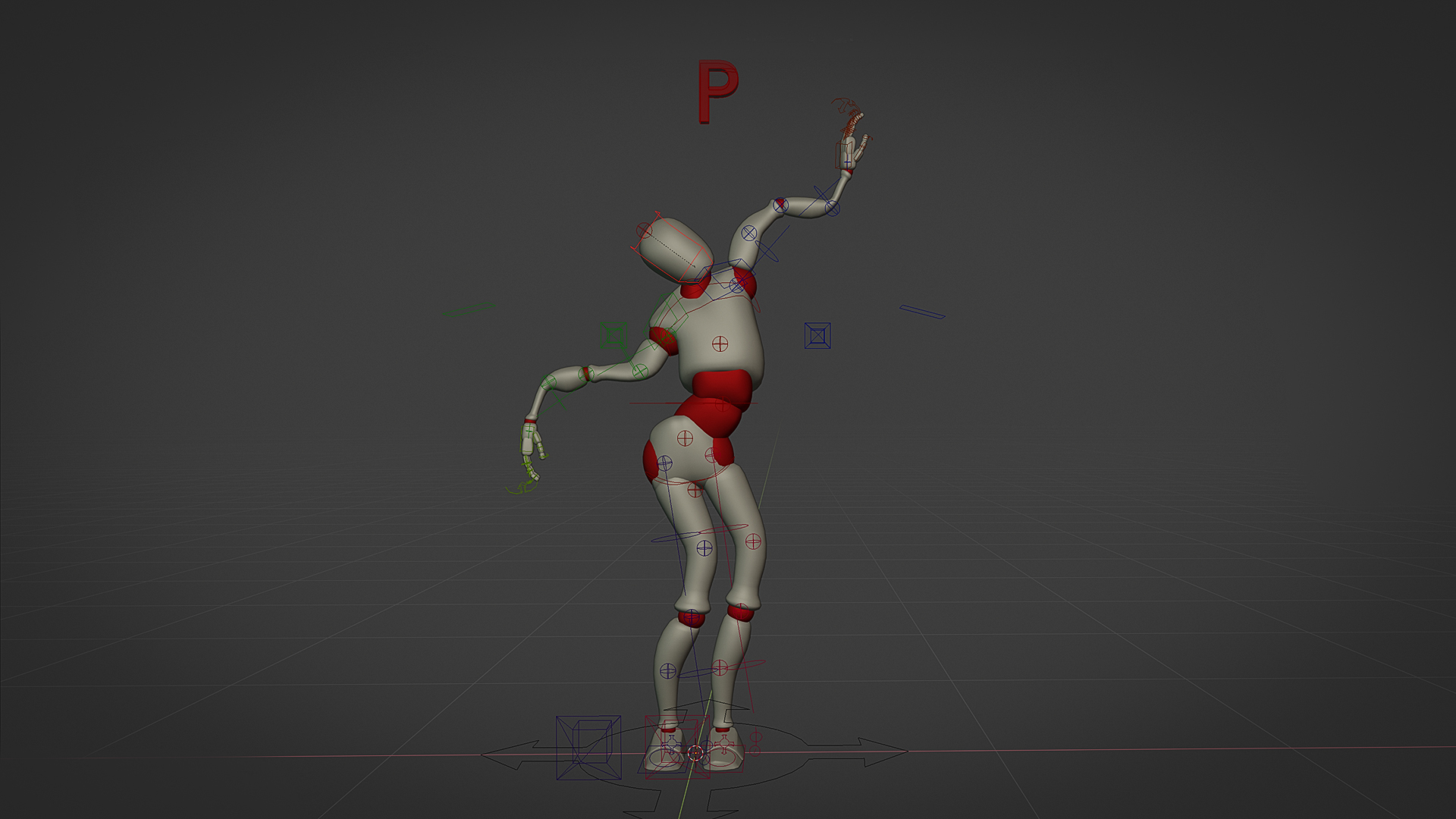Select the red P letter control
1456x819 pixels.
[x=717, y=91]
